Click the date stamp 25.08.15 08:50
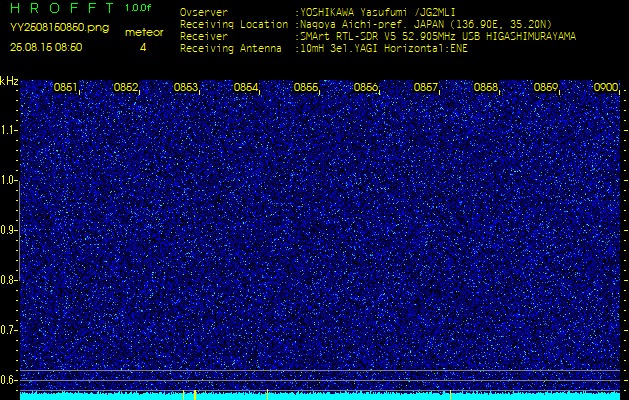The height and width of the screenshot is (400, 629). (46, 47)
